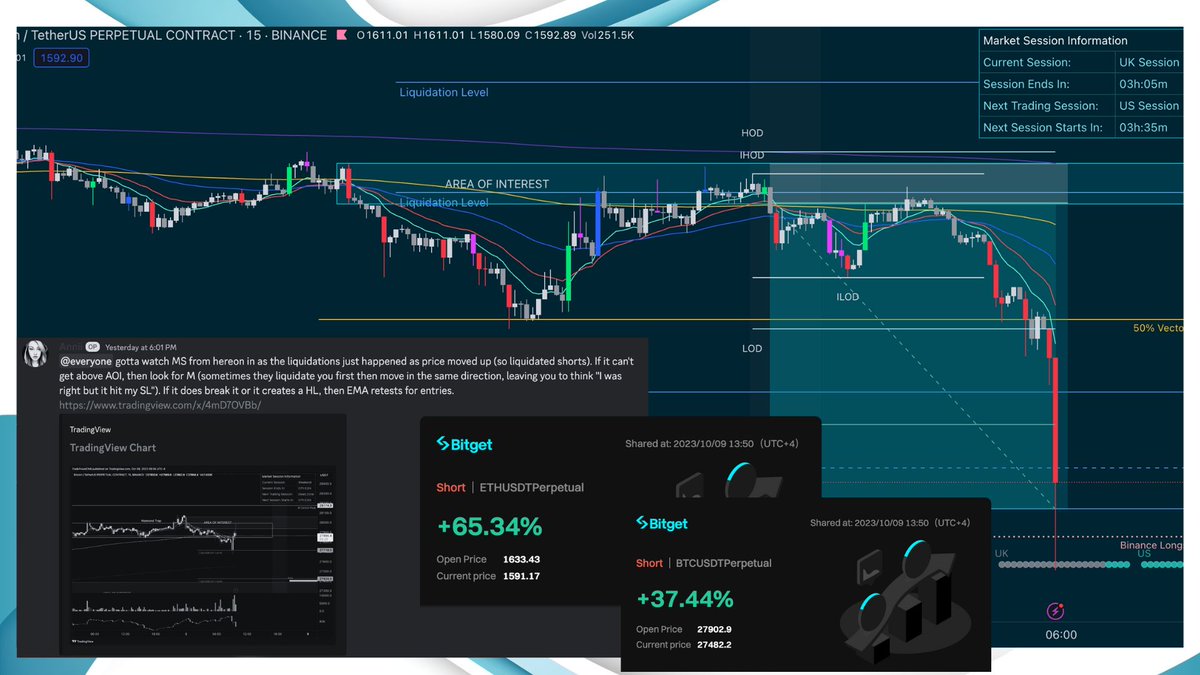Click the Short tag on the BTCUSDT card
The height and width of the screenshot is (675, 1200).
click(x=649, y=563)
